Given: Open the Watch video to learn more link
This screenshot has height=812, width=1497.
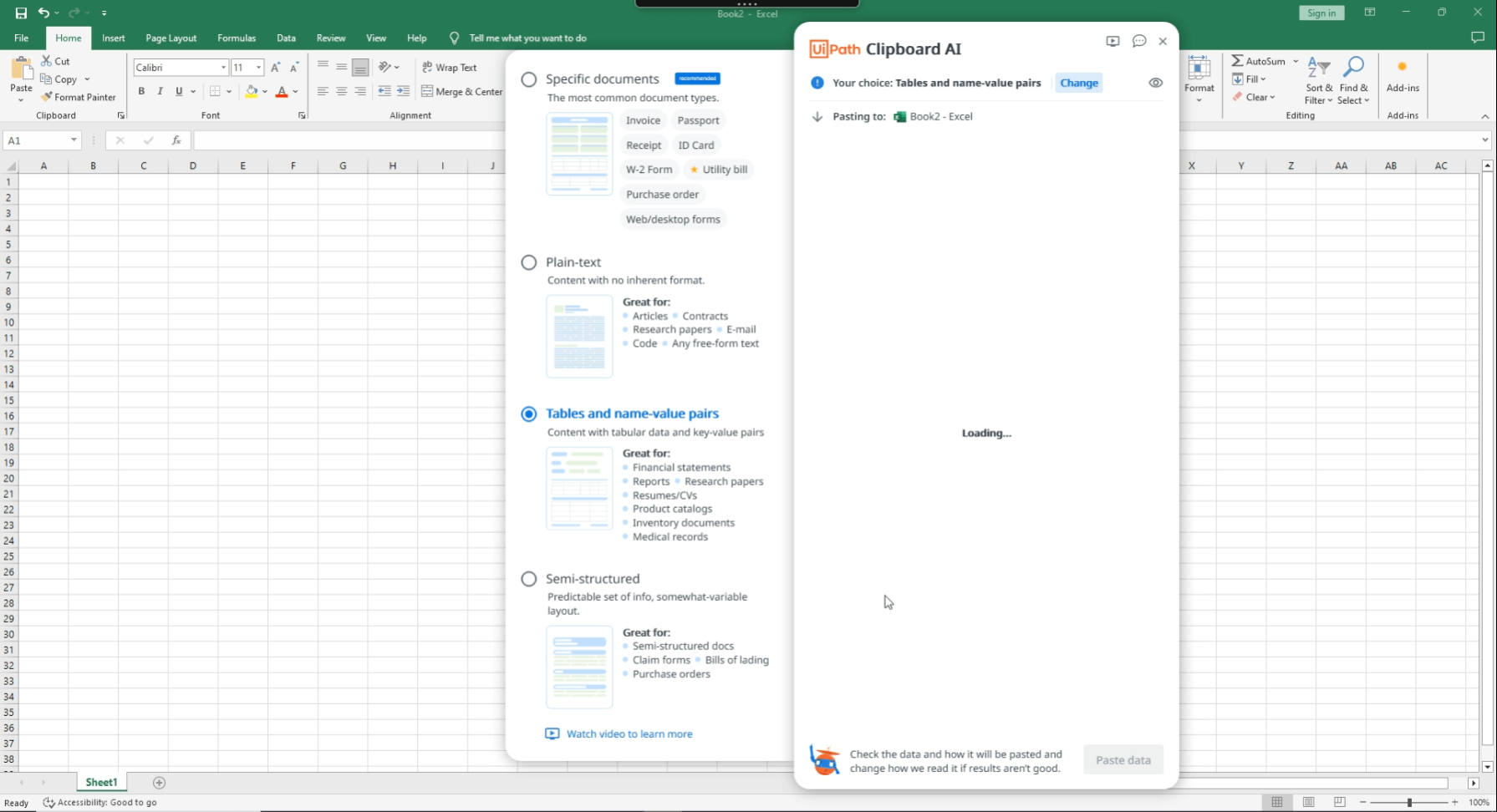Looking at the screenshot, I should coord(629,733).
